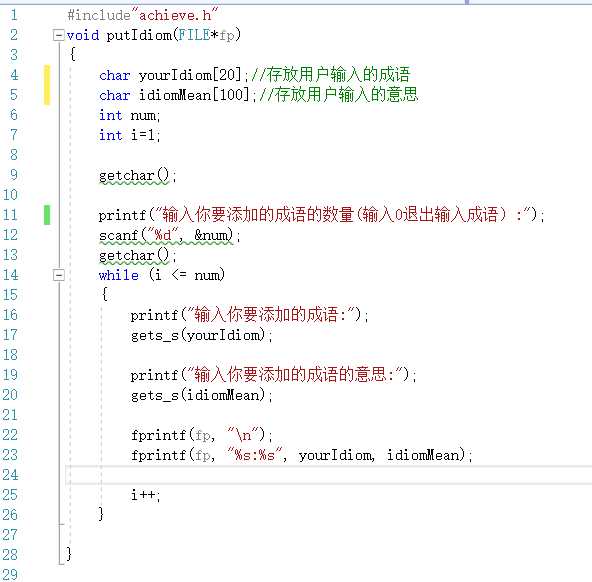Image resolution: width=592 pixels, height=582 pixels.
Task: Click the 'i++;' statement
Action: click(x=146, y=495)
